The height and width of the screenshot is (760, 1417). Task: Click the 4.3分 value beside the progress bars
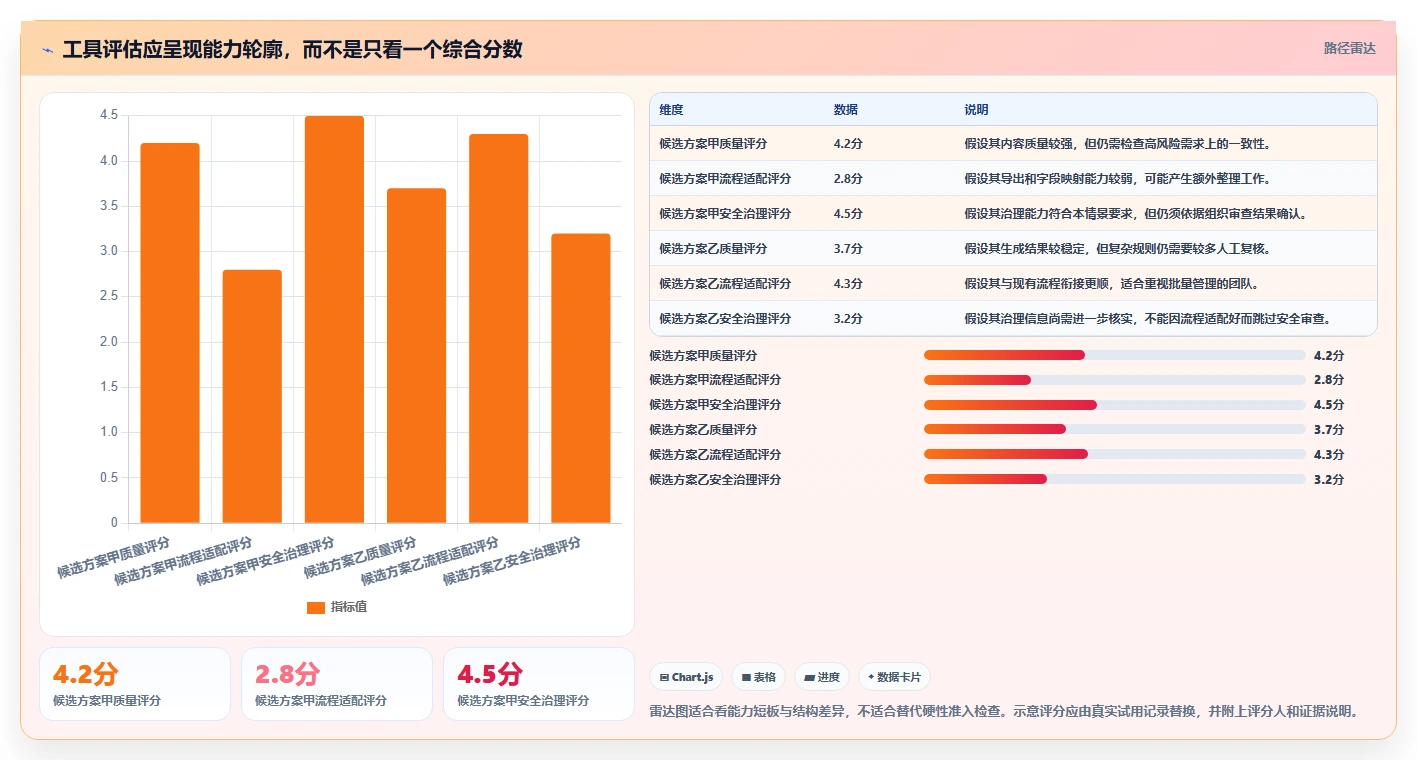tap(1329, 455)
